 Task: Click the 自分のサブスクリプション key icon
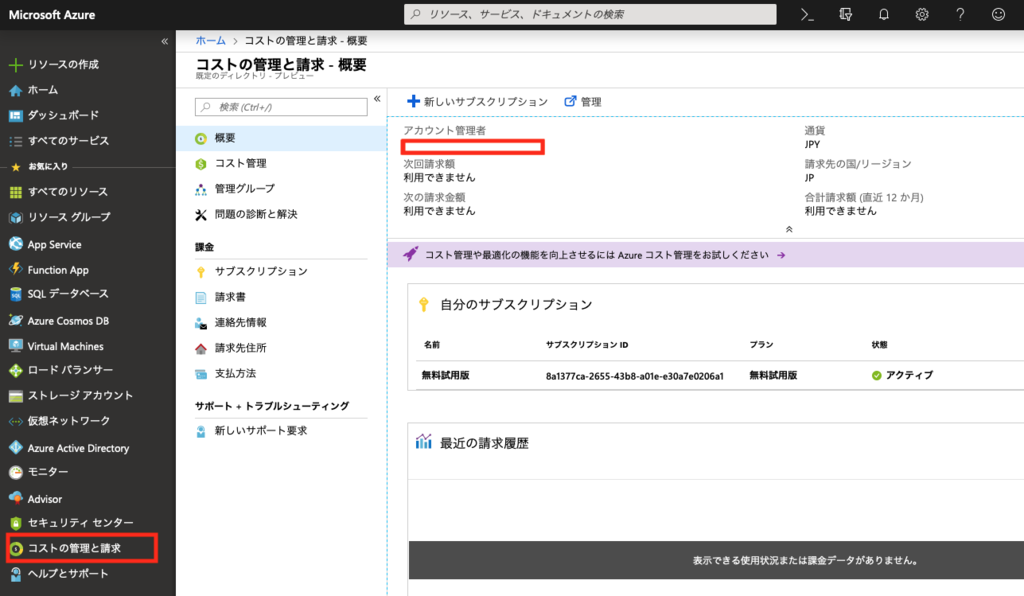(424, 304)
